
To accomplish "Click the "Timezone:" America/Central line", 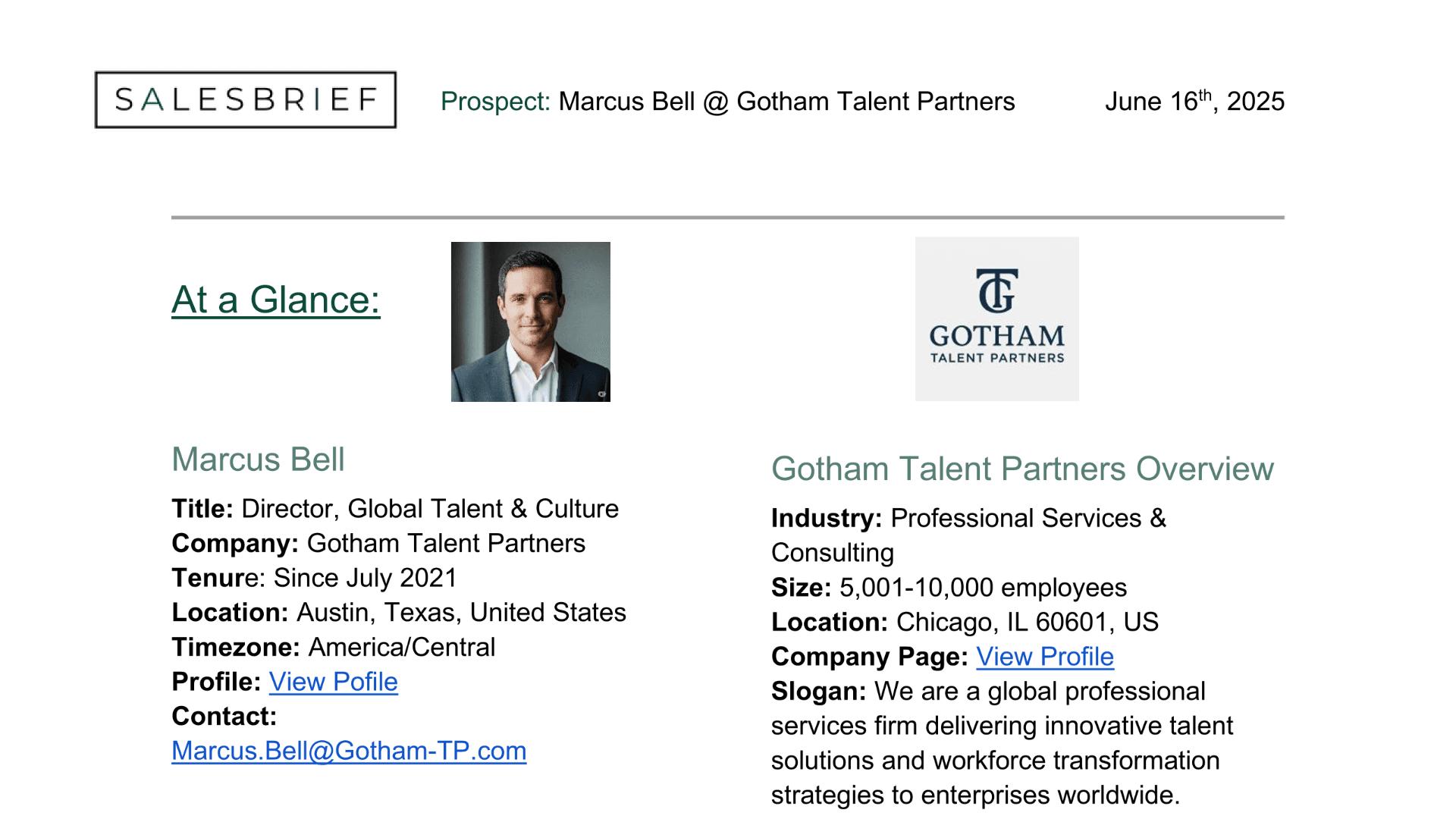I will (x=333, y=648).
